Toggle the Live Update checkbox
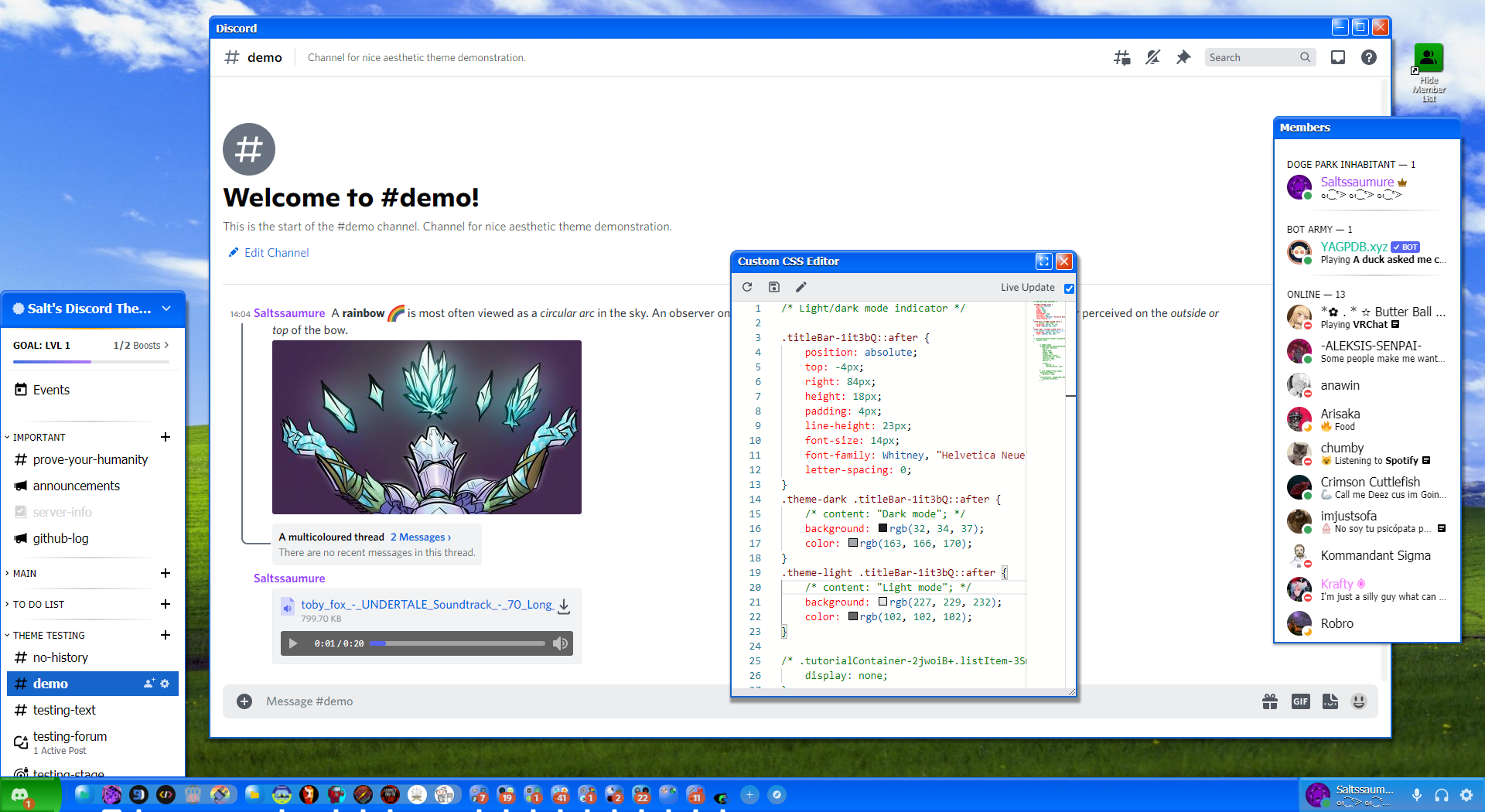Viewport: 1485px width, 812px height. point(1070,288)
